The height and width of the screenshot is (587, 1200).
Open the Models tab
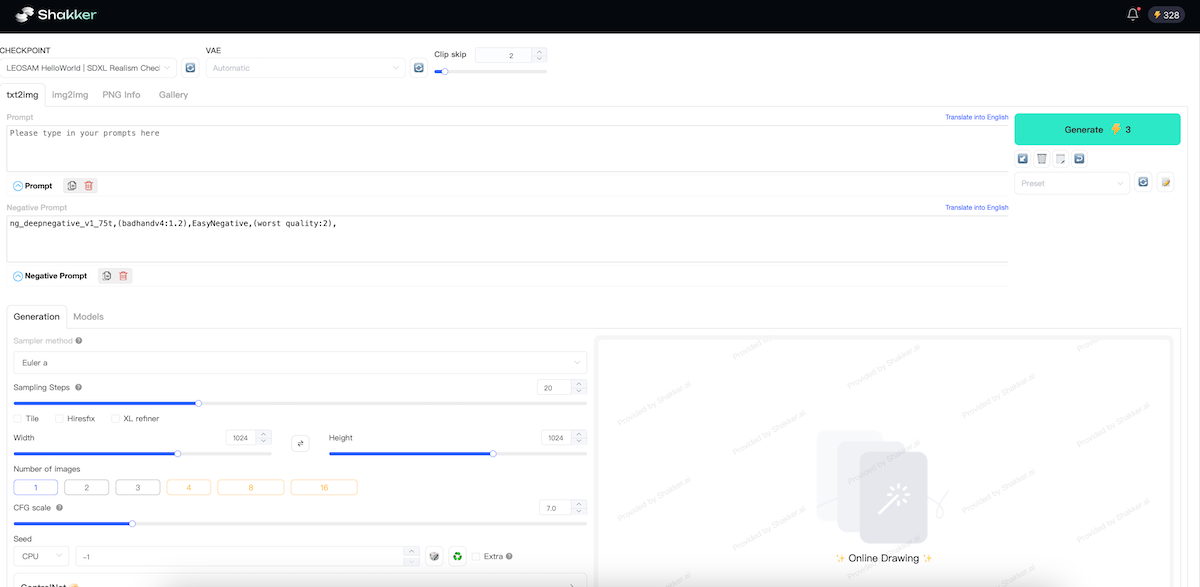coord(88,316)
